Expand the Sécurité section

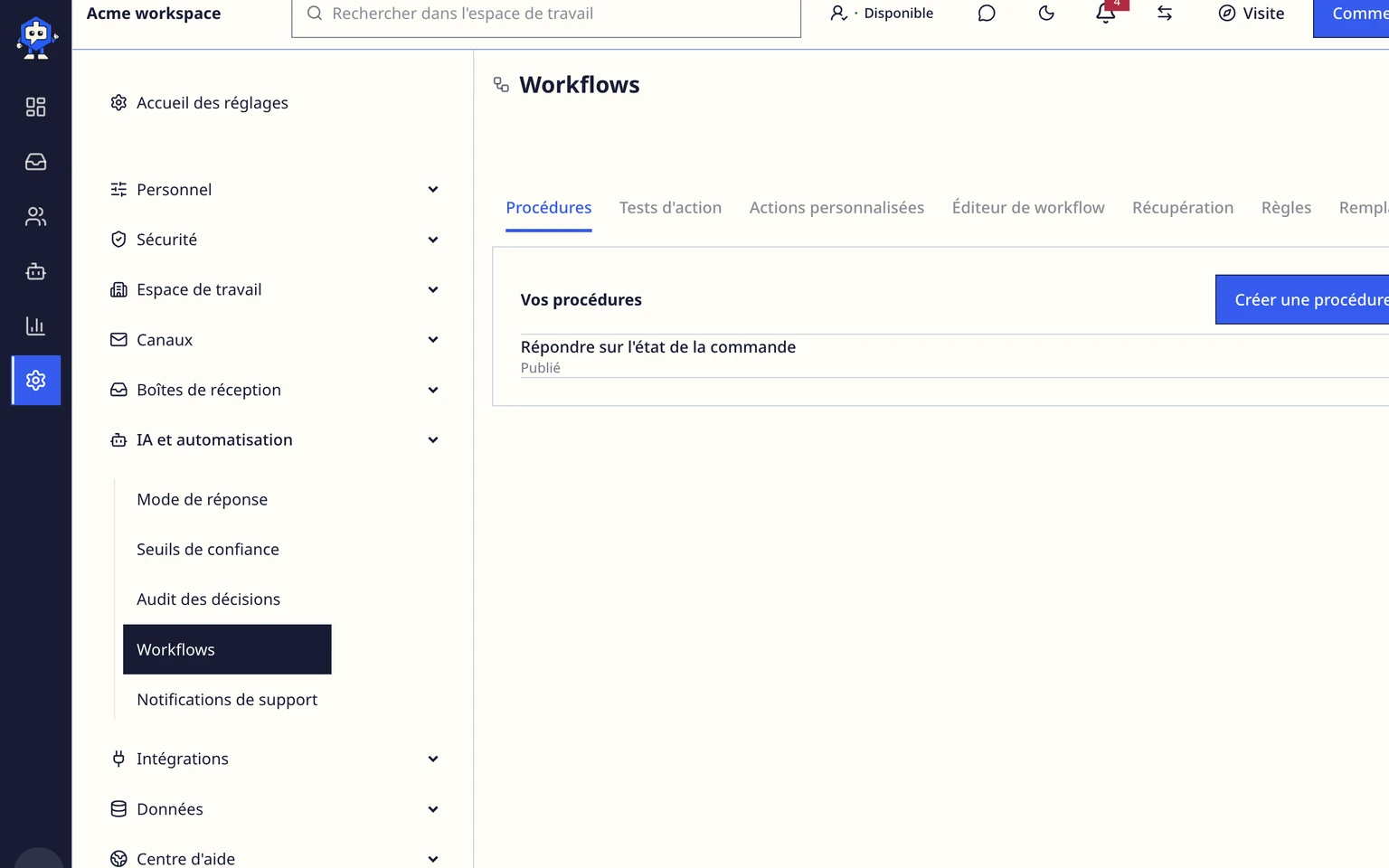(x=275, y=240)
